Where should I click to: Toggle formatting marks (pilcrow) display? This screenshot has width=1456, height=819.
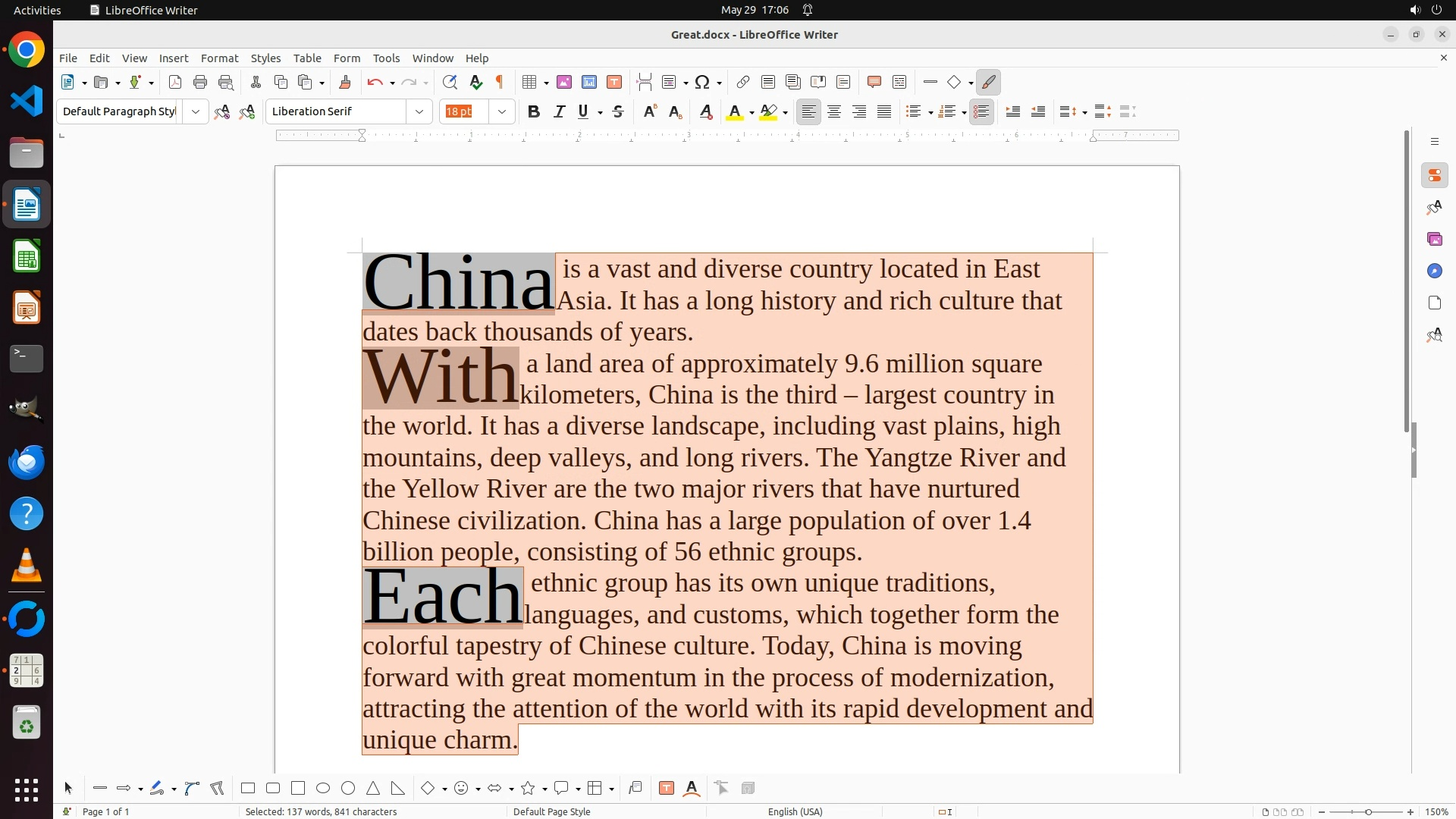click(x=500, y=83)
